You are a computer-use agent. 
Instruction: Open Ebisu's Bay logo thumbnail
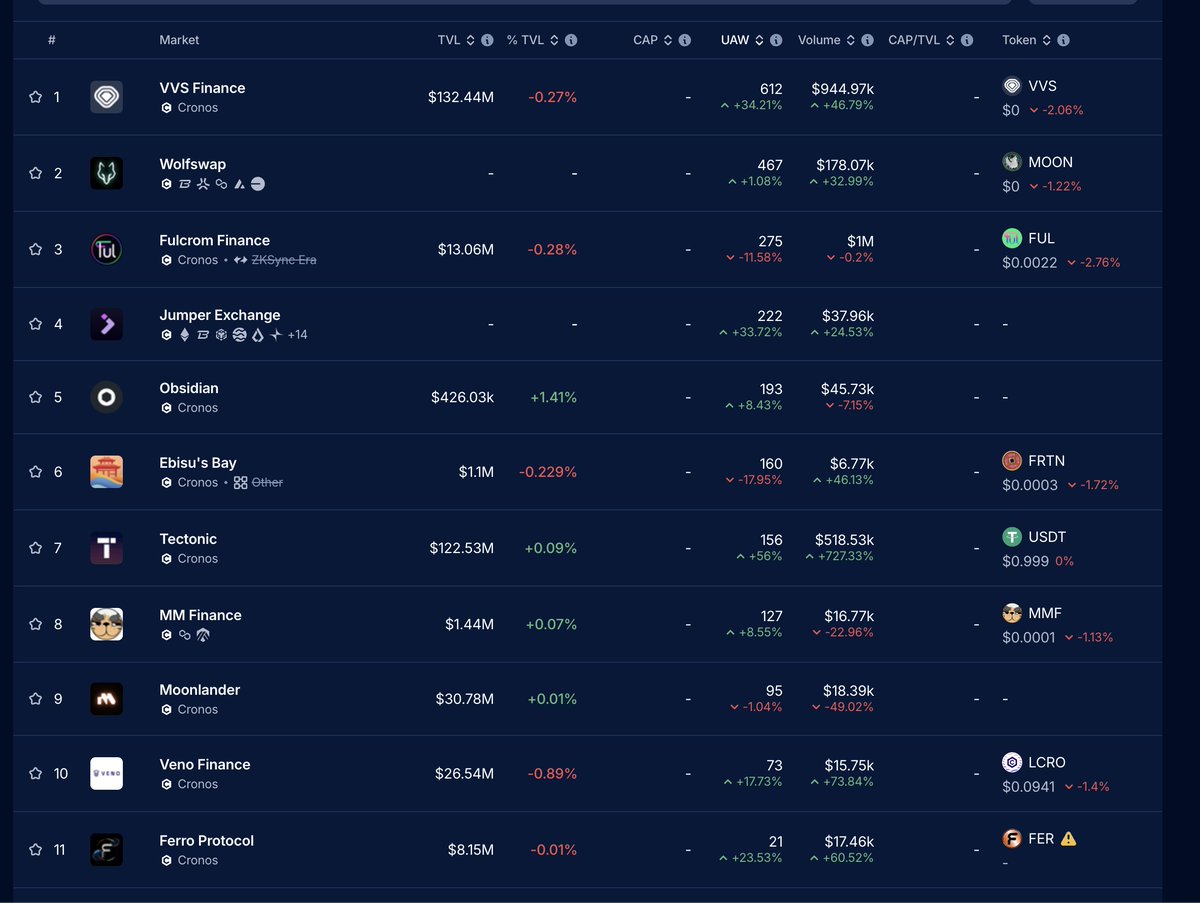pyautogui.click(x=106, y=472)
